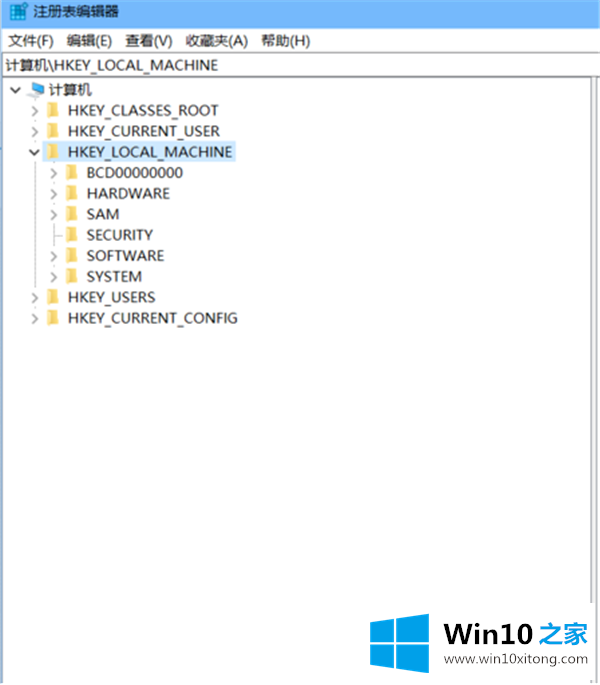Screen dimensions: 600x685
Task: Click the BCD00000000 folder icon
Action: coord(72,173)
